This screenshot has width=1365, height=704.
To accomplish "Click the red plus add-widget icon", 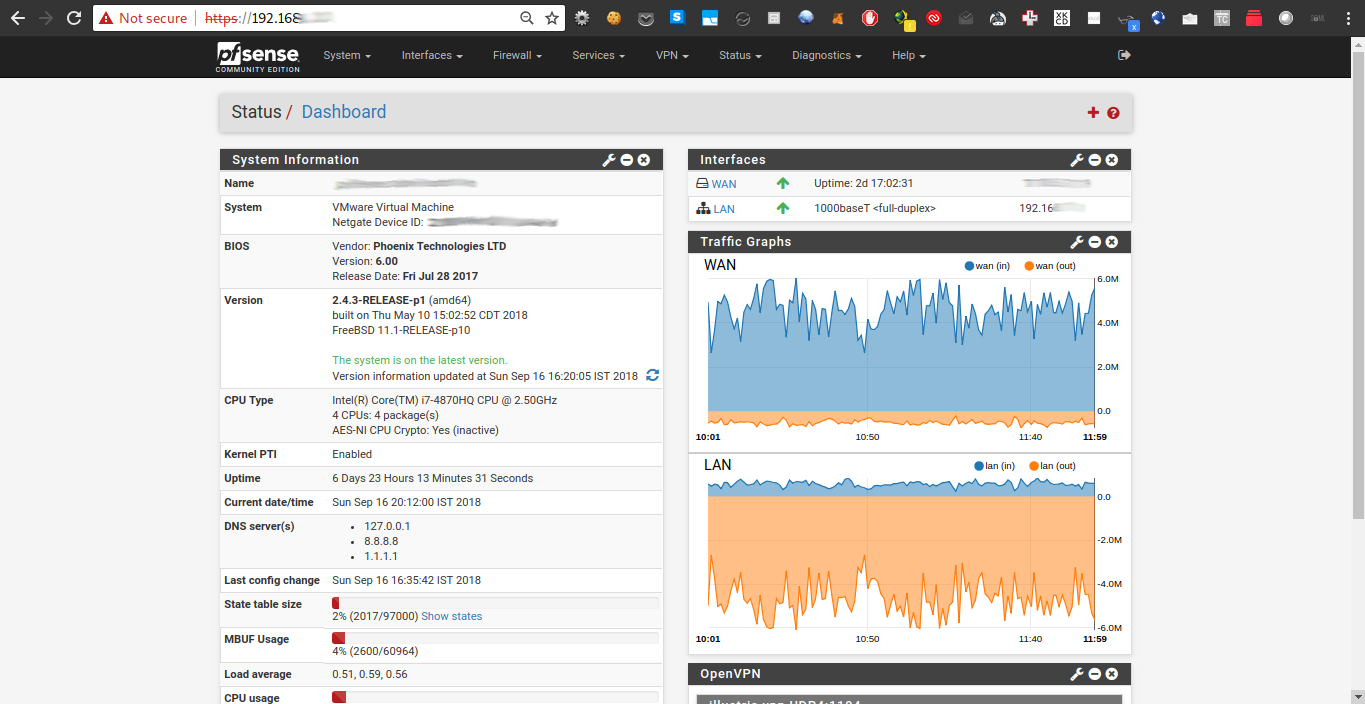I will (x=1093, y=113).
